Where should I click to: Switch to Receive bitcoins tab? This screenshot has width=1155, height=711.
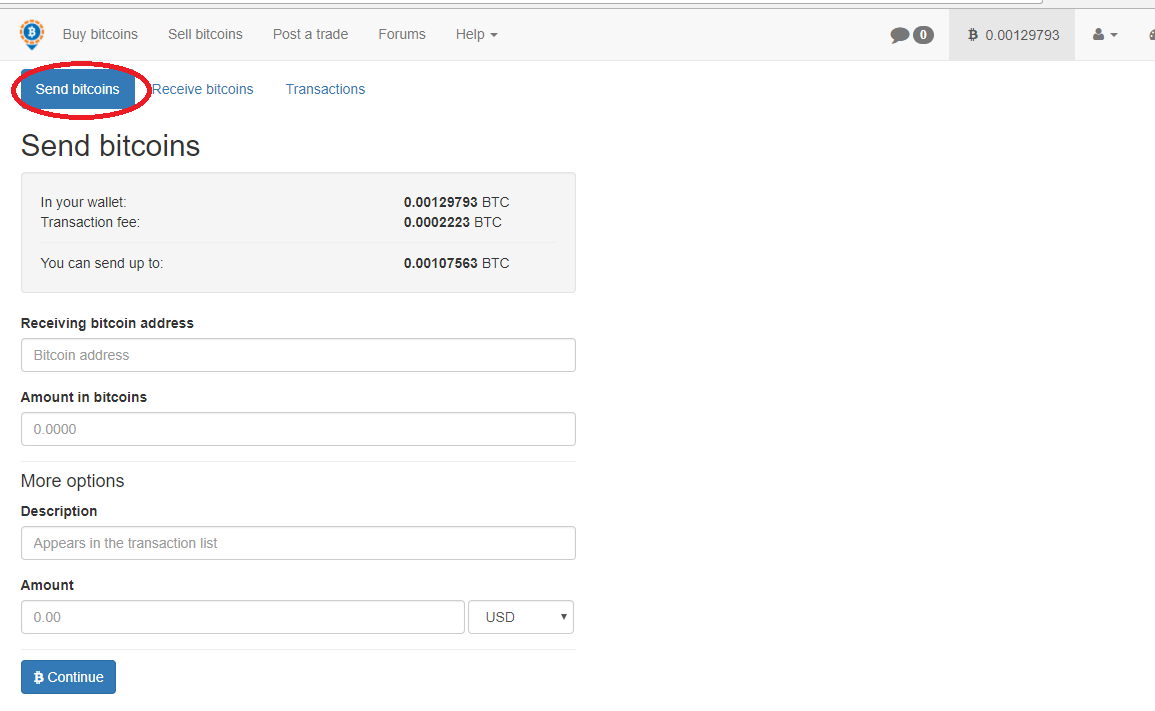pos(203,89)
